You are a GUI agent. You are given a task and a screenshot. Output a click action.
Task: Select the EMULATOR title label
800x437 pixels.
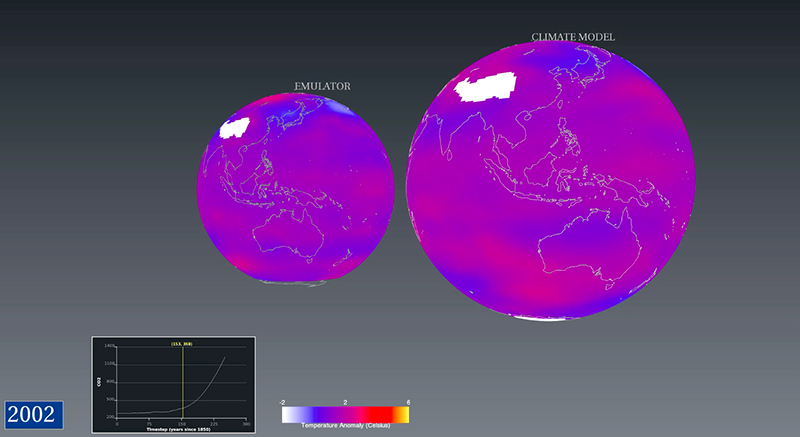point(322,87)
